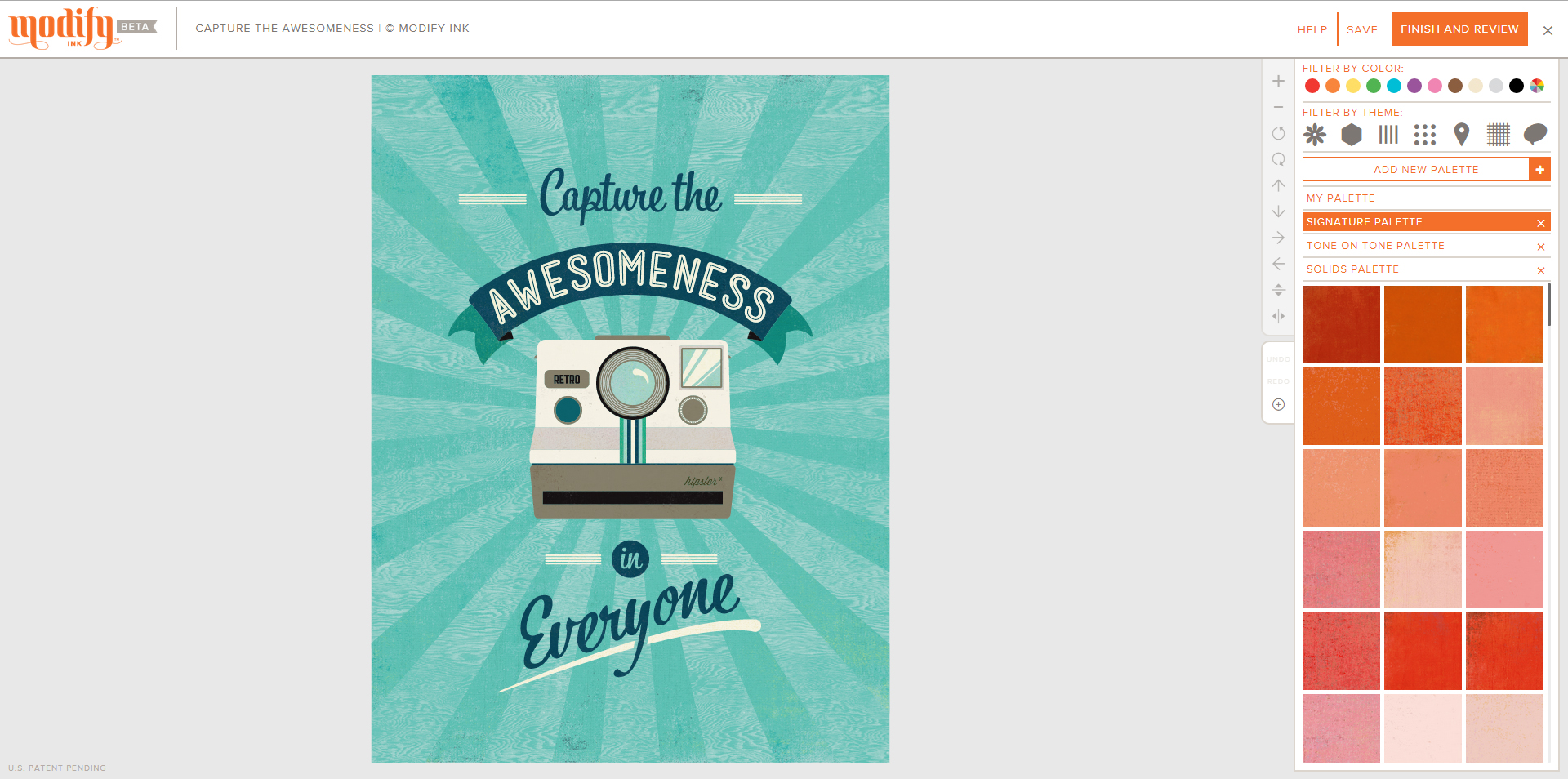The image size is (1568, 779).
Task: Open the Help menu
Action: coord(1312,29)
